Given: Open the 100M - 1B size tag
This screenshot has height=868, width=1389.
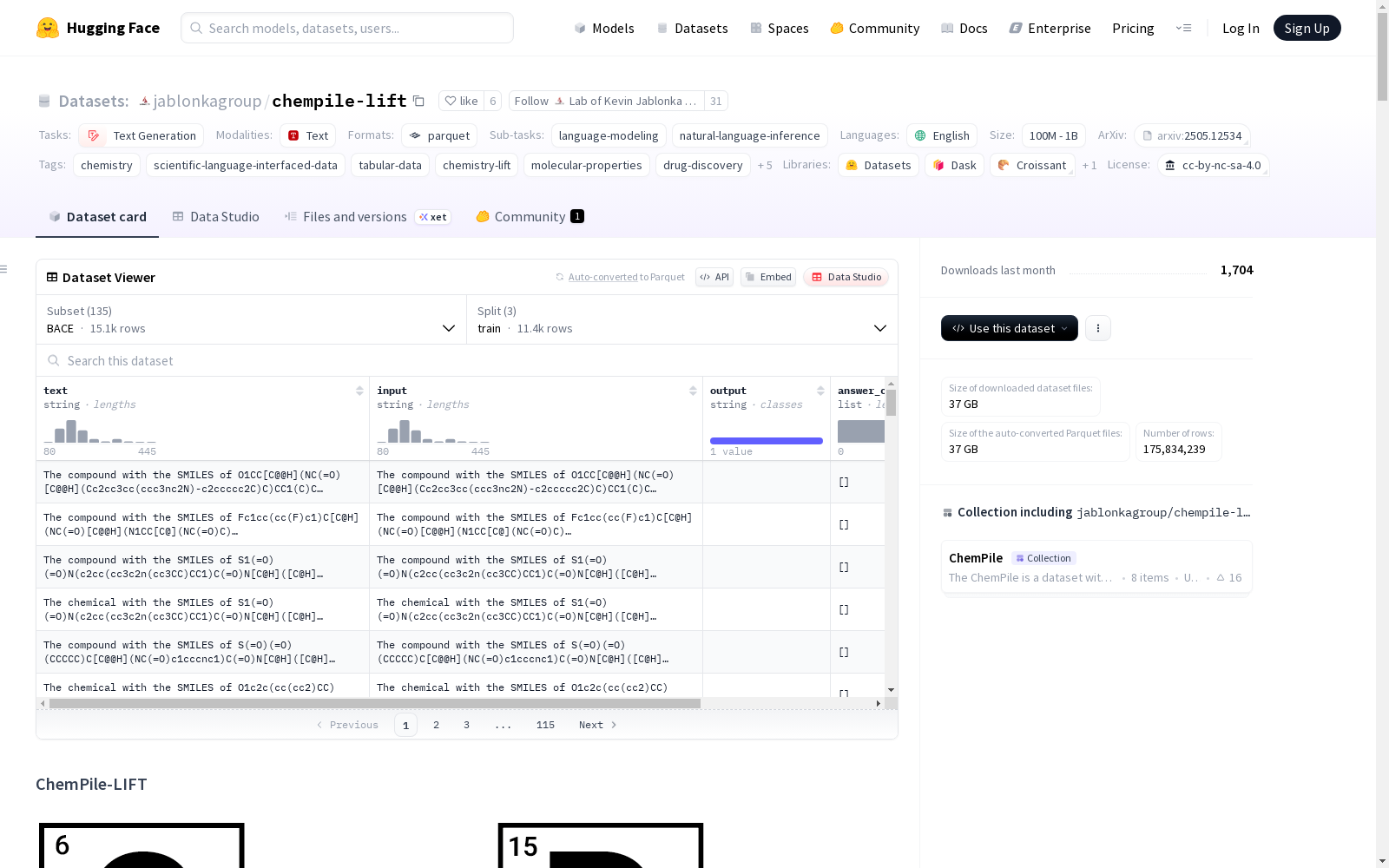Looking at the screenshot, I should pos(1054,135).
